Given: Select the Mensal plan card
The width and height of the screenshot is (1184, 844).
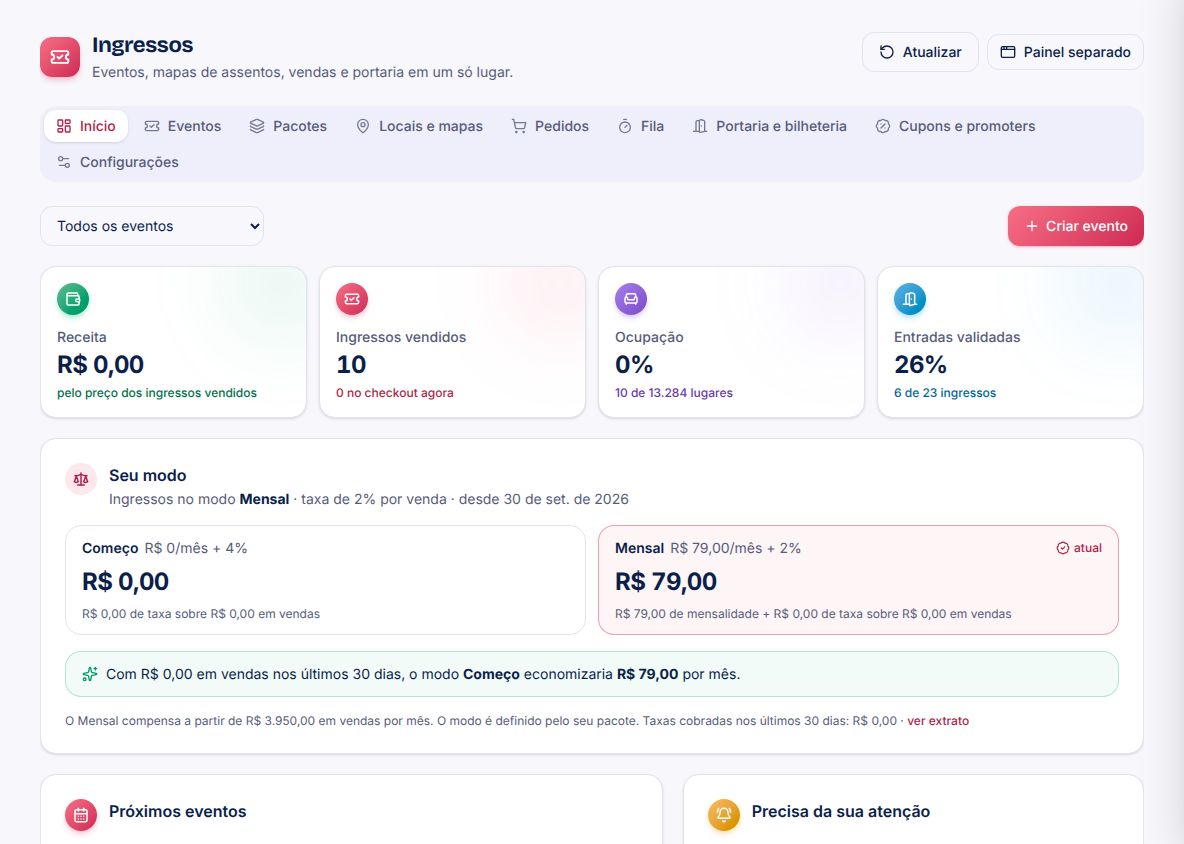Looking at the screenshot, I should point(858,580).
